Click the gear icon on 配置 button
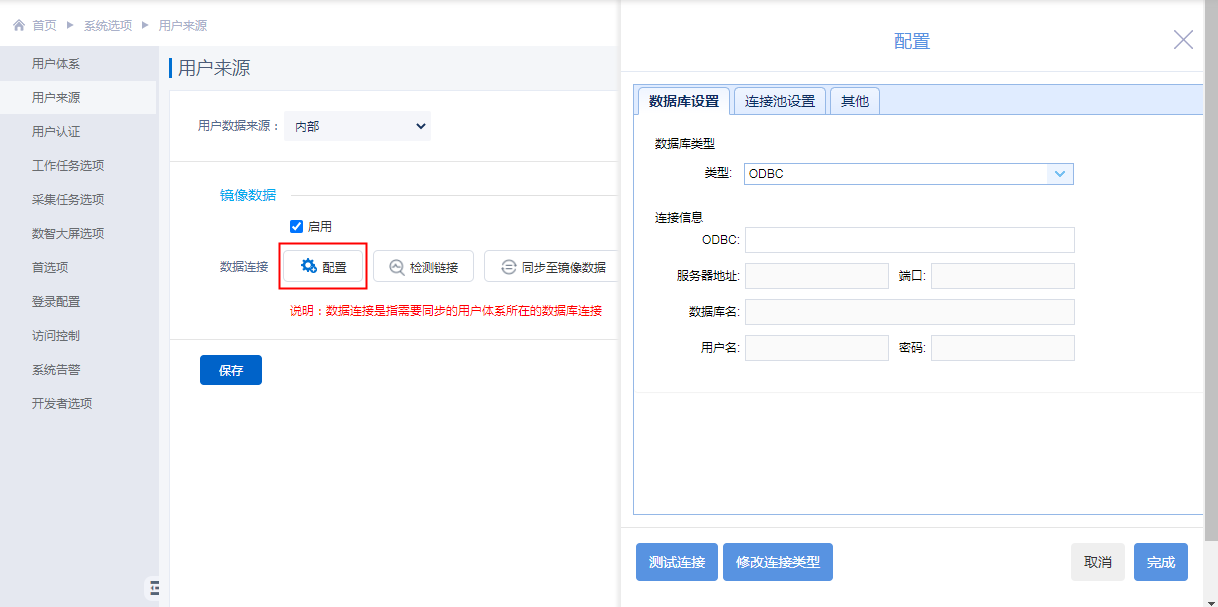This screenshot has height=607, width=1218. 309,266
